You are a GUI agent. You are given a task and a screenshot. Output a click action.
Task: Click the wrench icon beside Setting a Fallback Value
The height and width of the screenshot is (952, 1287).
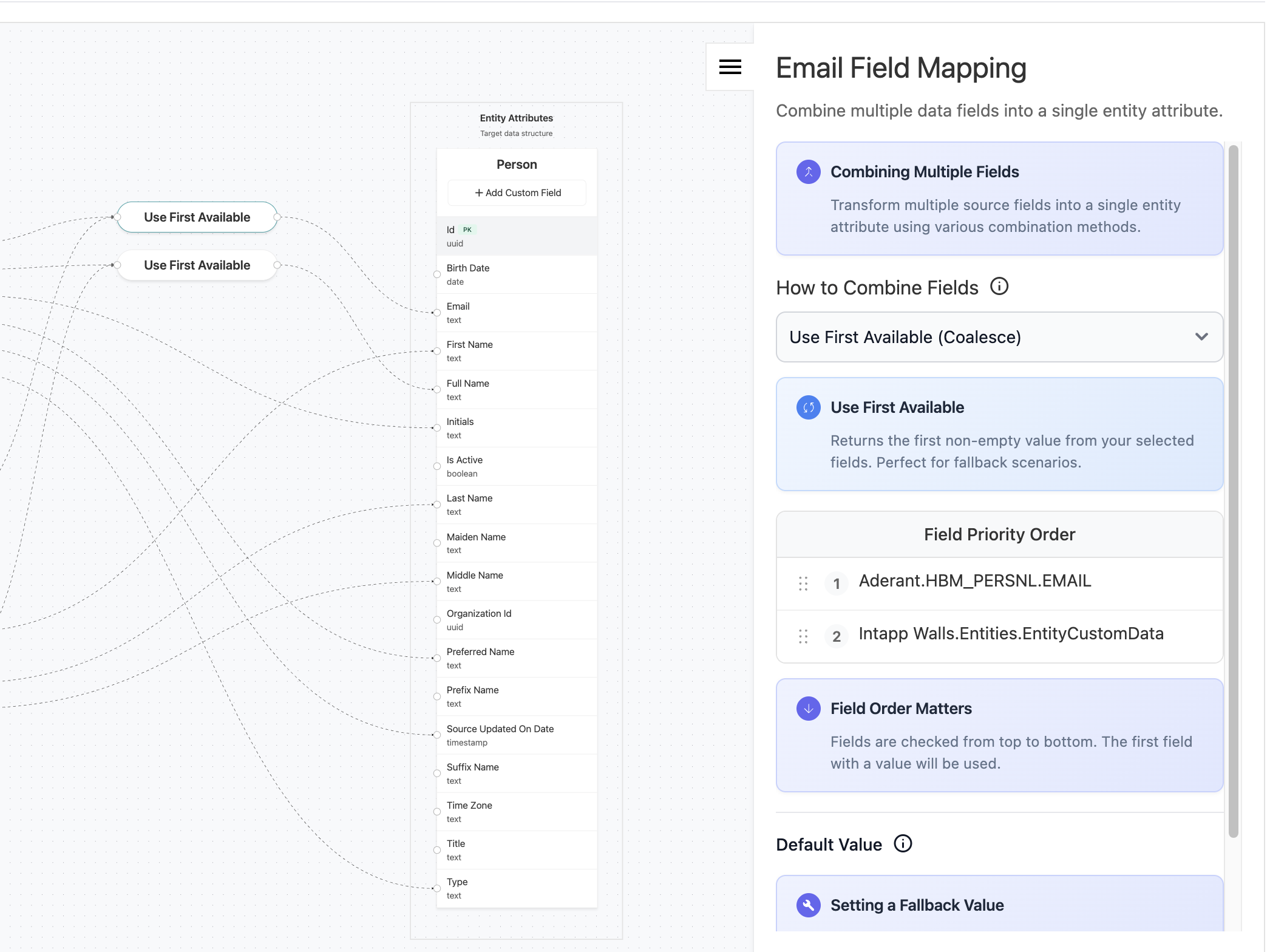click(808, 905)
